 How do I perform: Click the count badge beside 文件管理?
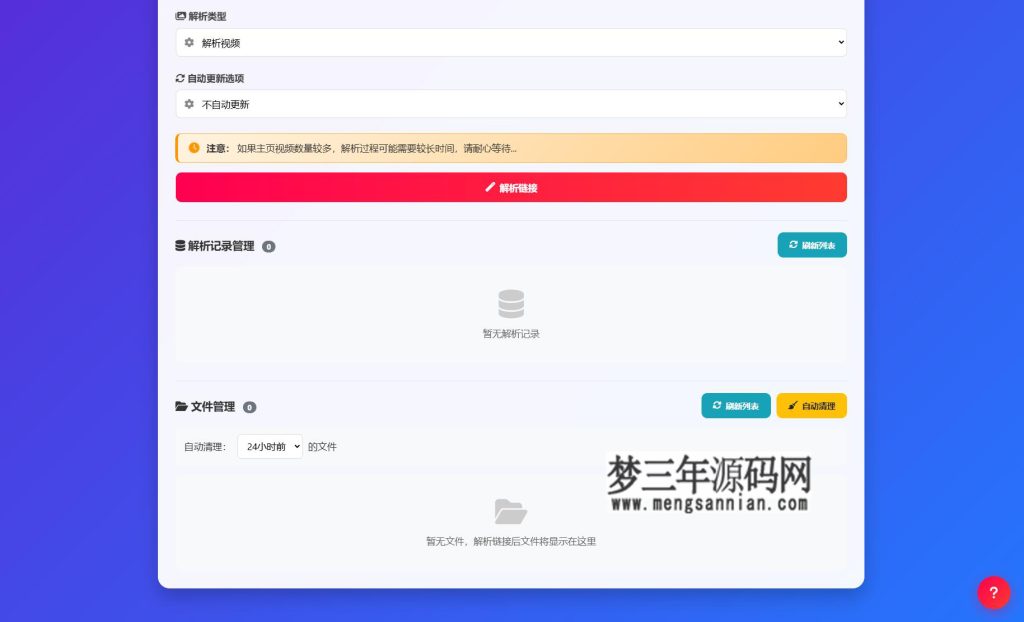pos(249,407)
